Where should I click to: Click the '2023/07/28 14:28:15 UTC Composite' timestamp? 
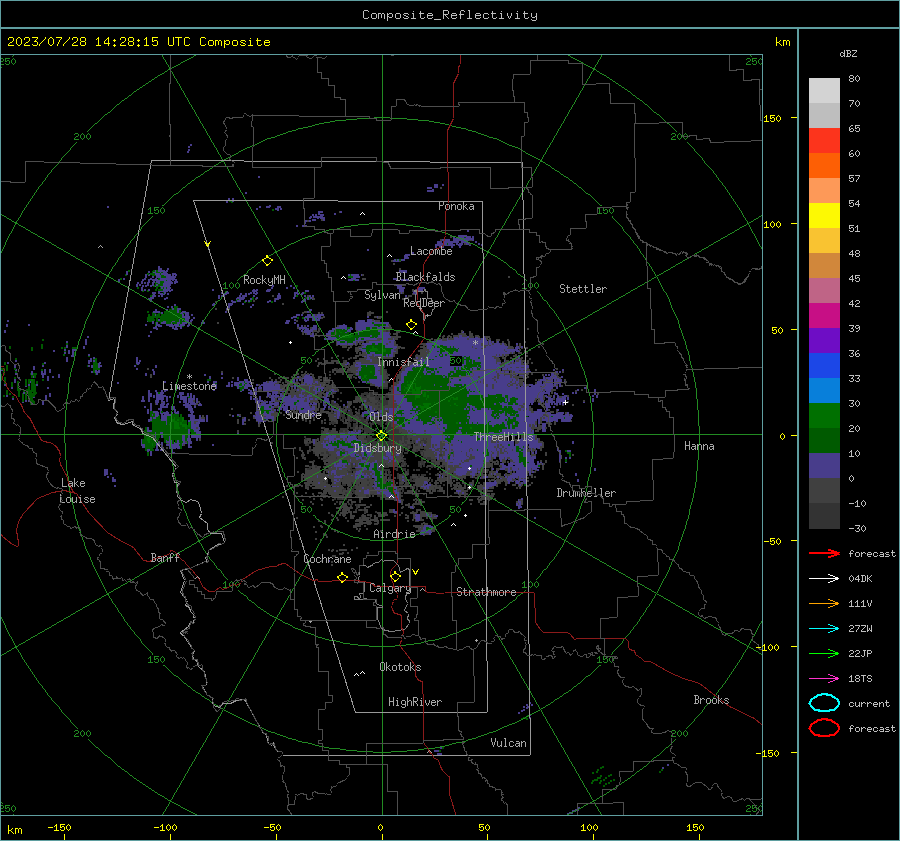(x=138, y=42)
